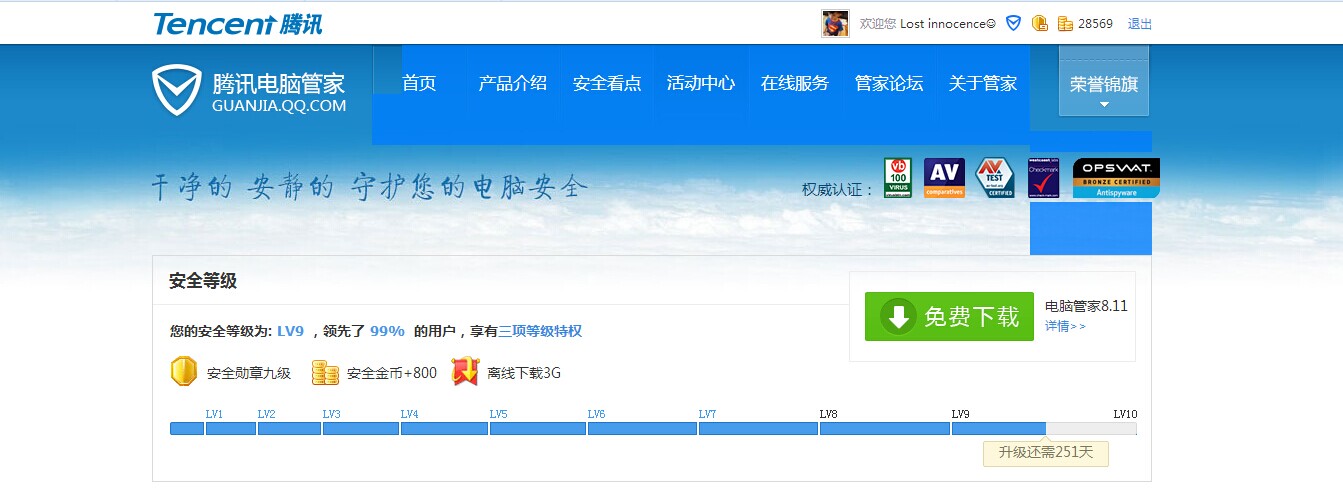The height and width of the screenshot is (498, 1343).
Task: Click the 安全金币+800 coins icon
Action: (325, 372)
